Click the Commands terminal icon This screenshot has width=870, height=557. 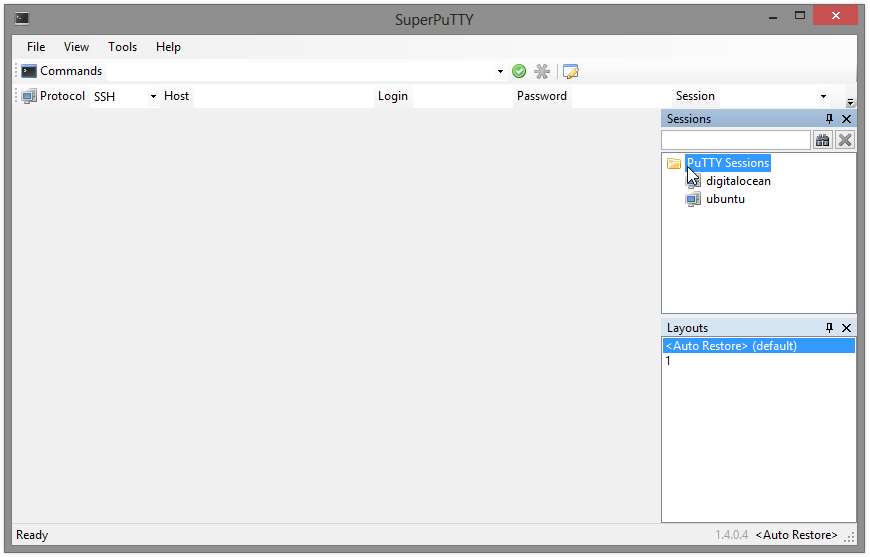[29, 71]
